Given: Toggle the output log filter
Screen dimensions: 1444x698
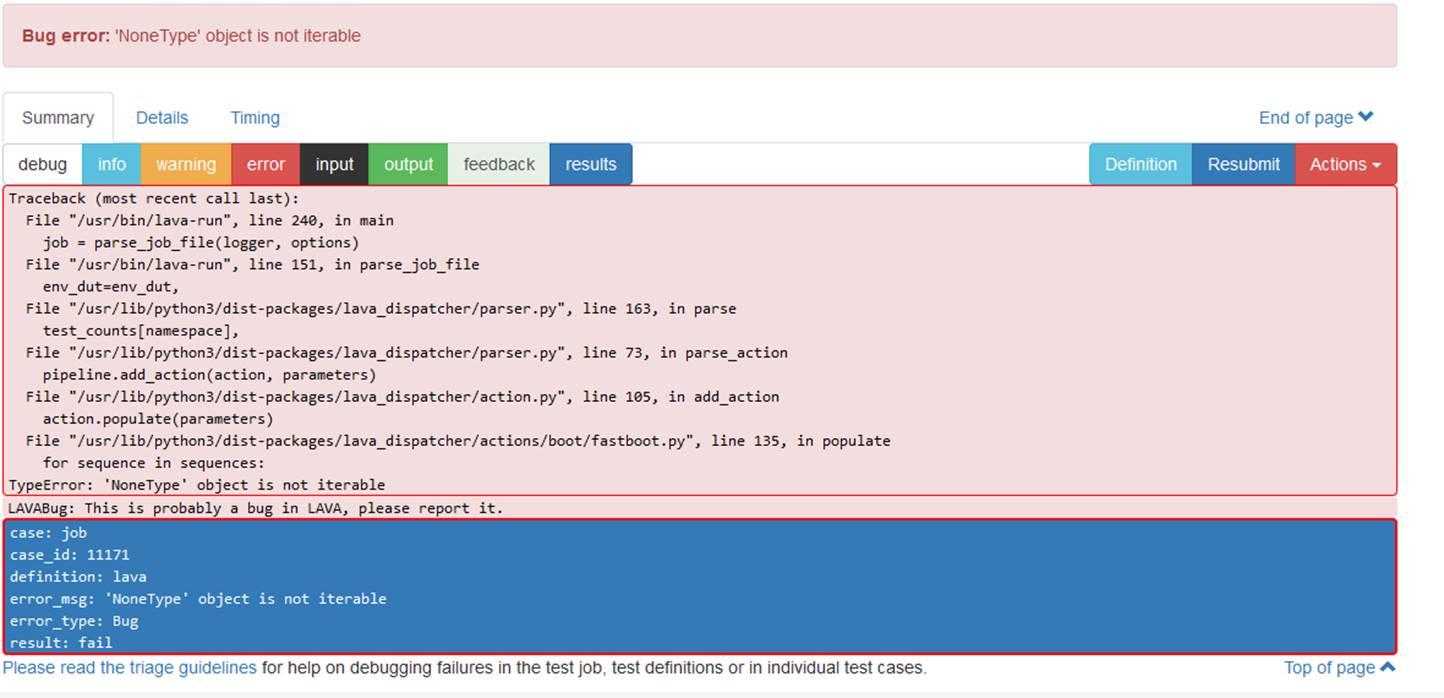Looking at the screenshot, I should (x=409, y=164).
